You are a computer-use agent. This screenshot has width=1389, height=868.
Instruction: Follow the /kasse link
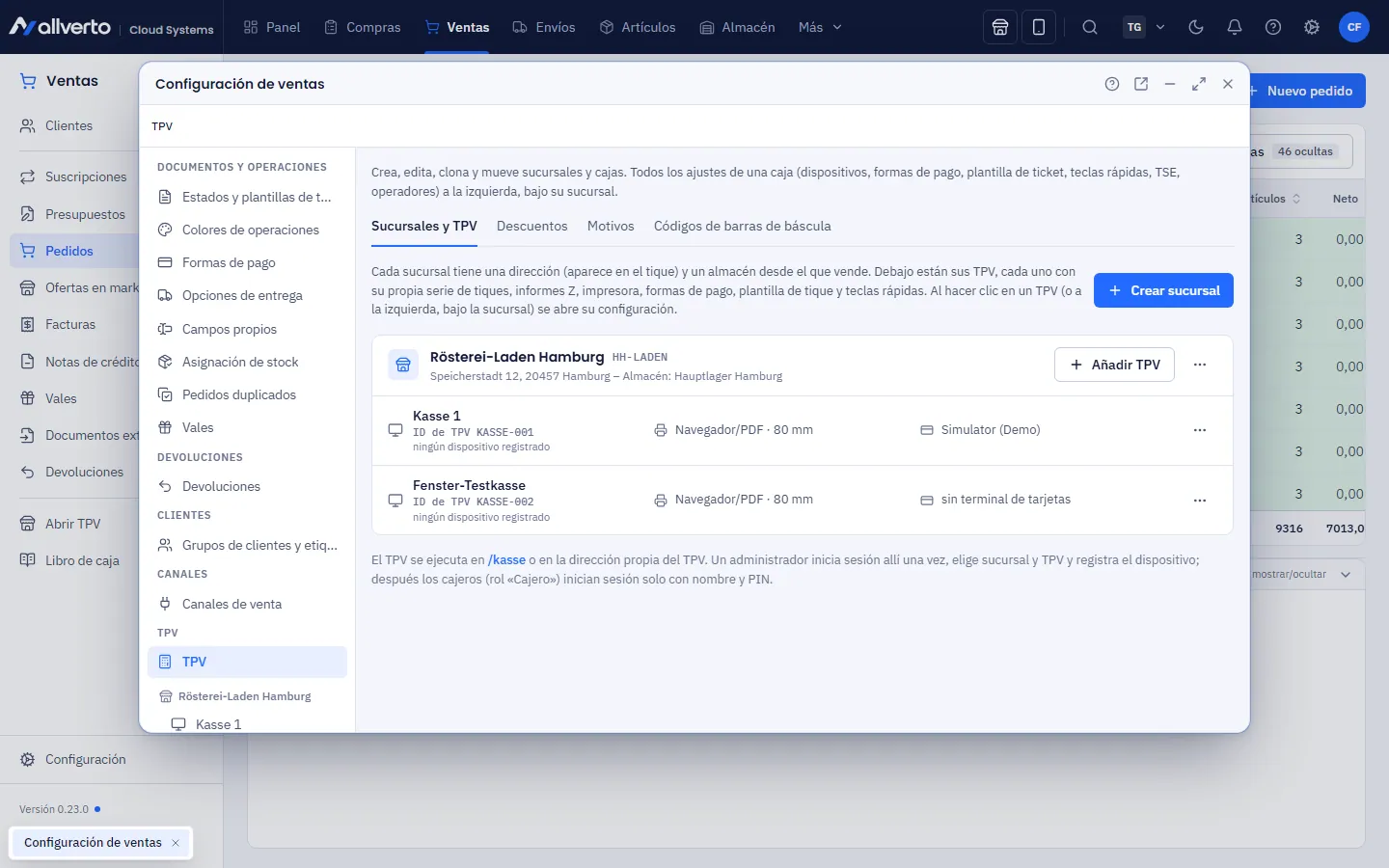tap(506, 559)
